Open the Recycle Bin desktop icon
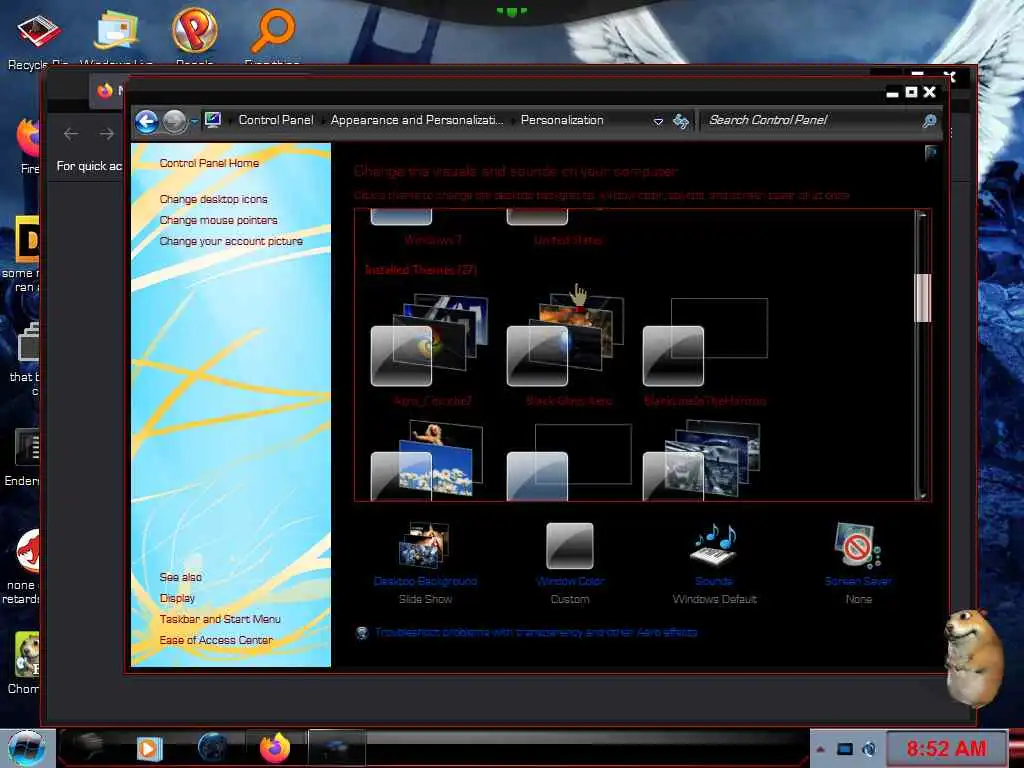Screen dimensions: 1024x768 38,38
